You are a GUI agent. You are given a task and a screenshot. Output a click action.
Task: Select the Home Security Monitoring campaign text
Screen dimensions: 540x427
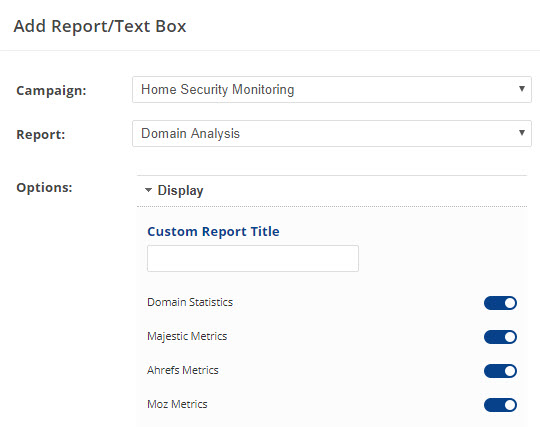(218, 90)
